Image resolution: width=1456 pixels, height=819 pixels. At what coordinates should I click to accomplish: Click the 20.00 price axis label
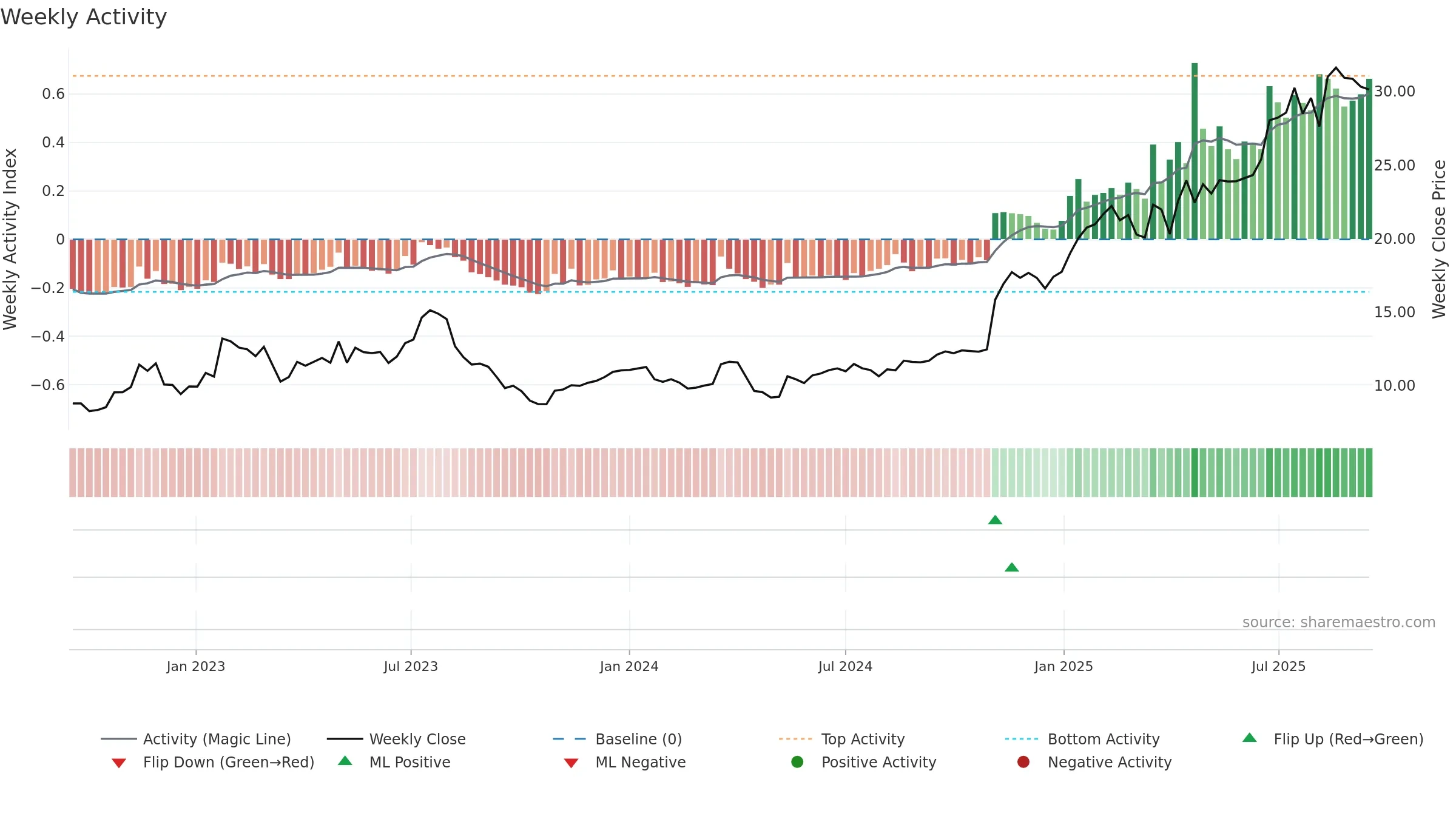[x=1394, y=239]
